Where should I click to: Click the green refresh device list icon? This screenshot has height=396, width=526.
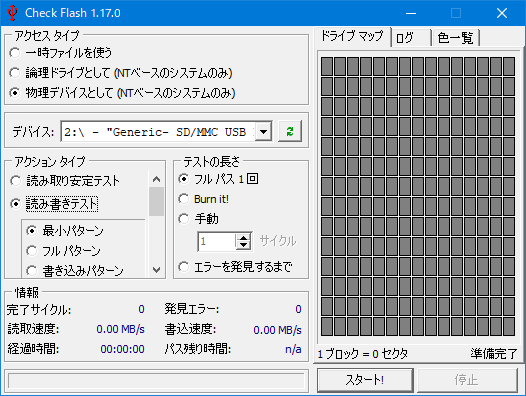pyautogui.click(x=290, y=131)
